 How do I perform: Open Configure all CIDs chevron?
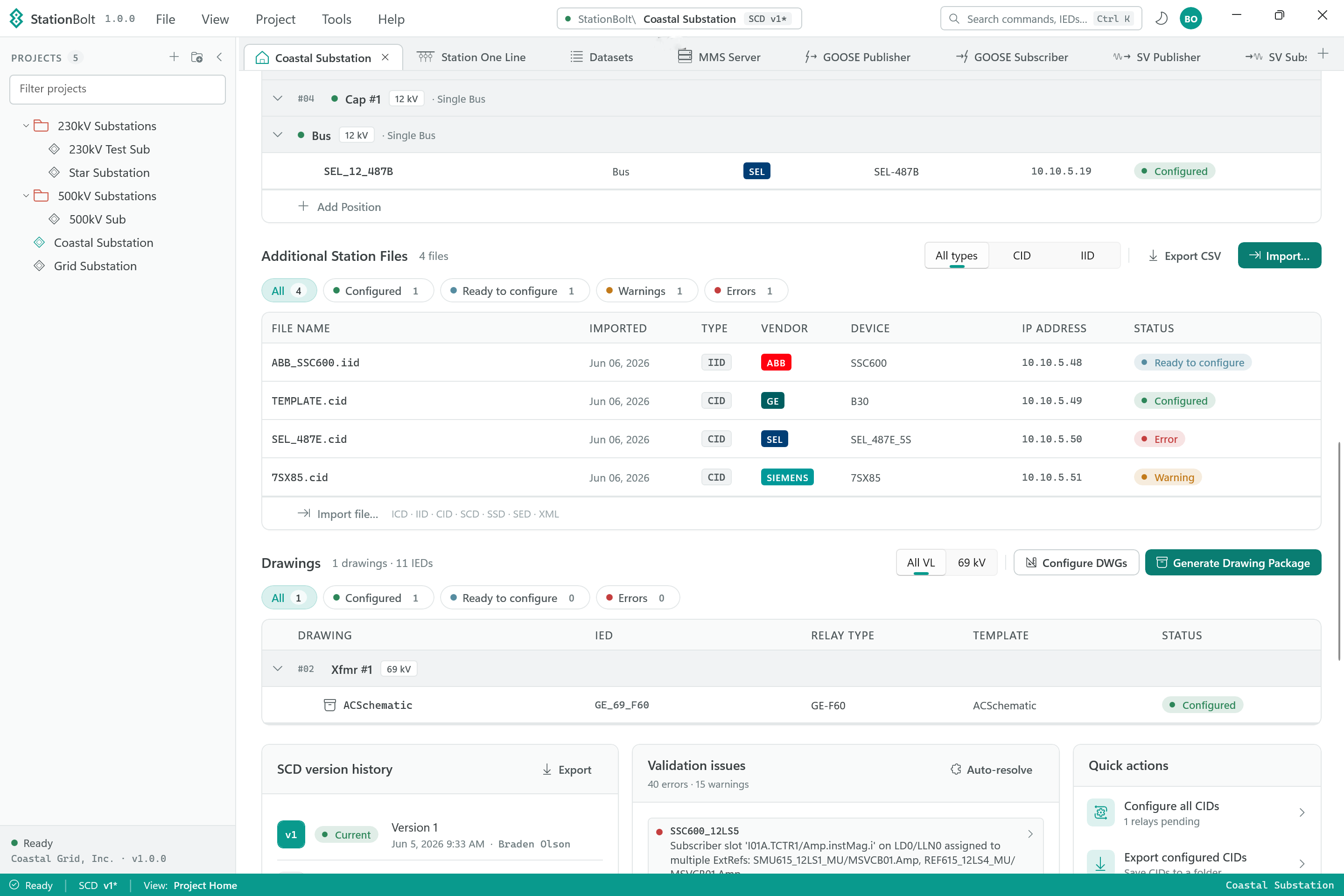1302,812
